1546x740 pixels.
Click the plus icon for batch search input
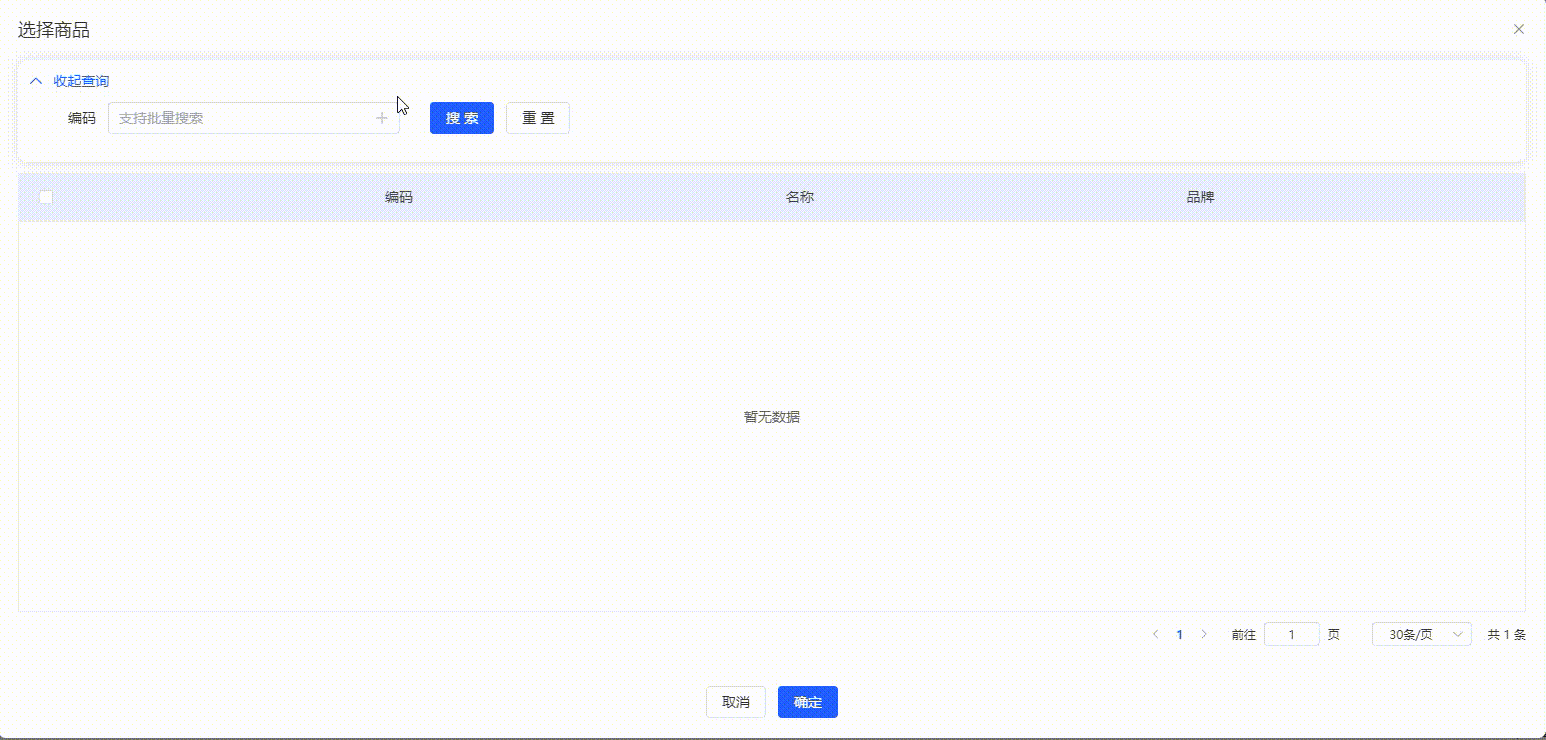click(382, 117)
